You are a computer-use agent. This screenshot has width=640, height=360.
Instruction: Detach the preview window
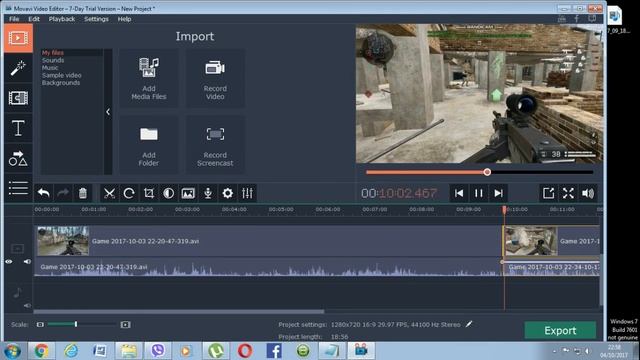[x=548, y=193]
